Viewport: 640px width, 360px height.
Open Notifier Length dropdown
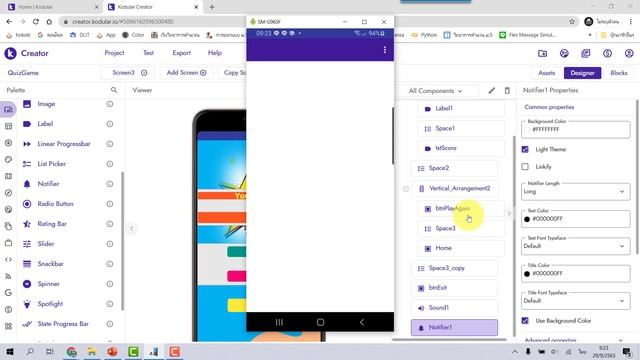(x=576, y=191)
